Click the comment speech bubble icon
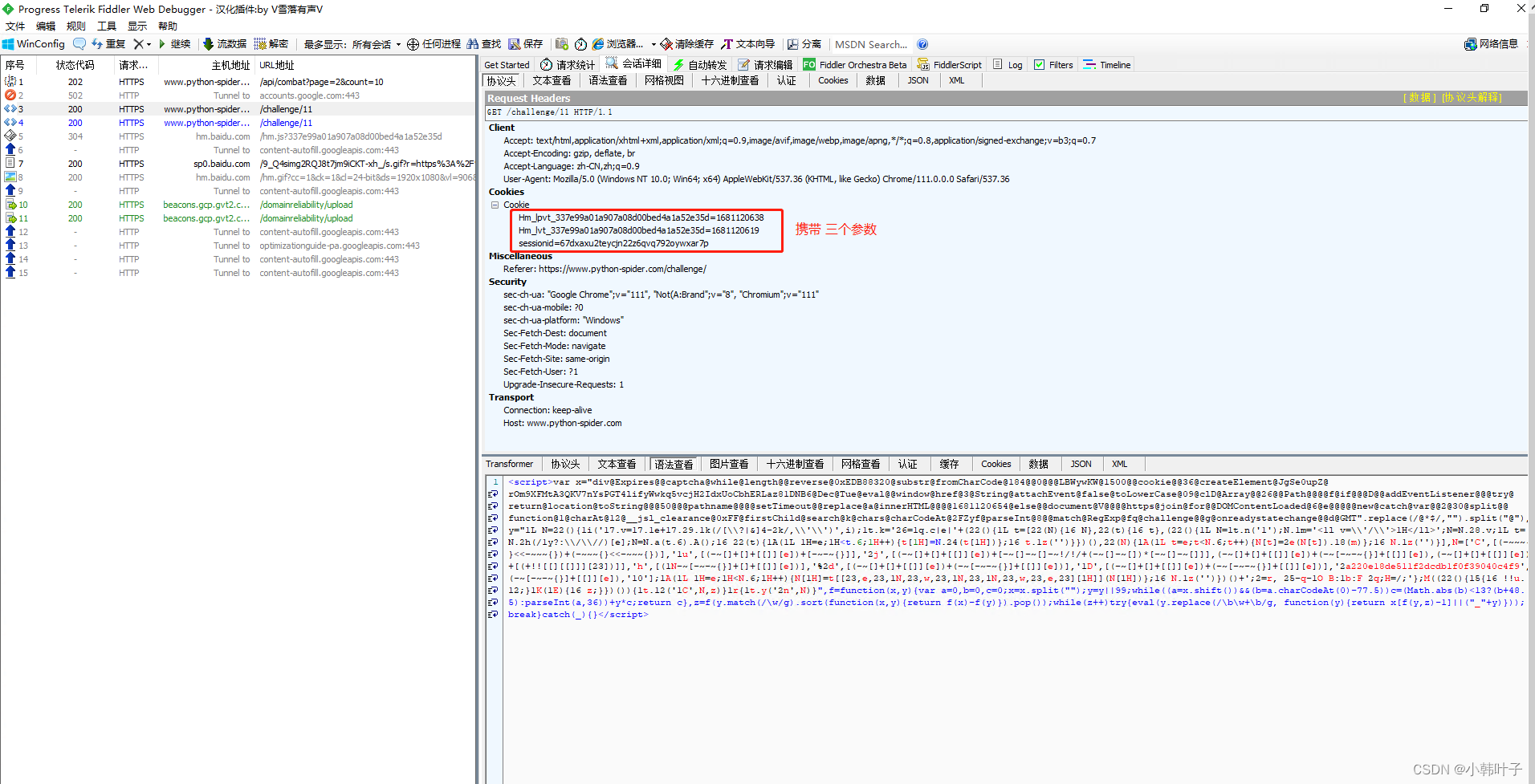This screenshot has width=1535, height=784. (x=79, y=44)
